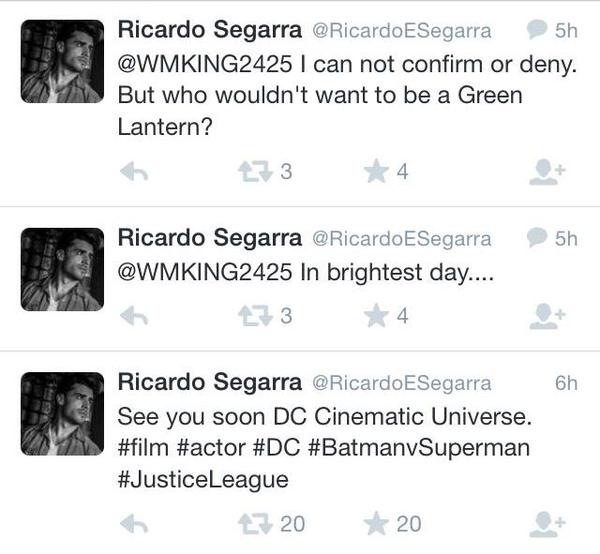Image resolution: width=600 pixels, height=554 pixels.
Task: Open conversation bubble on first tweet
Action: pyautogui.click(x=537, y=32)
